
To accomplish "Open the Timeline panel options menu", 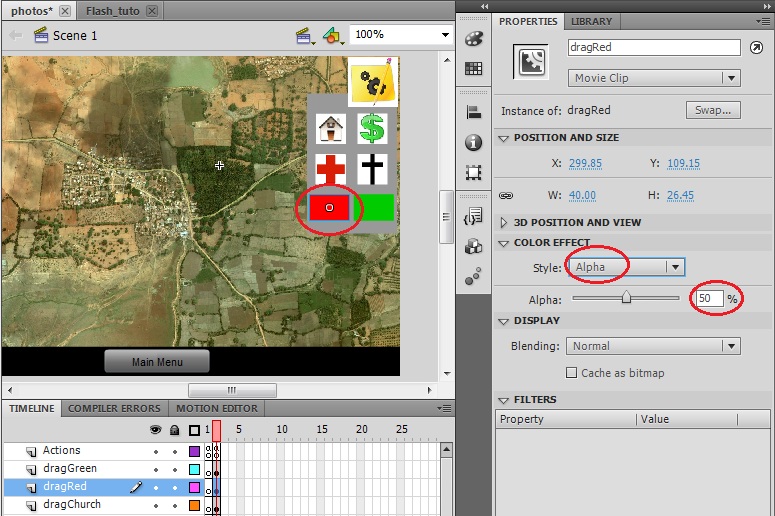I will pos(444,408).
